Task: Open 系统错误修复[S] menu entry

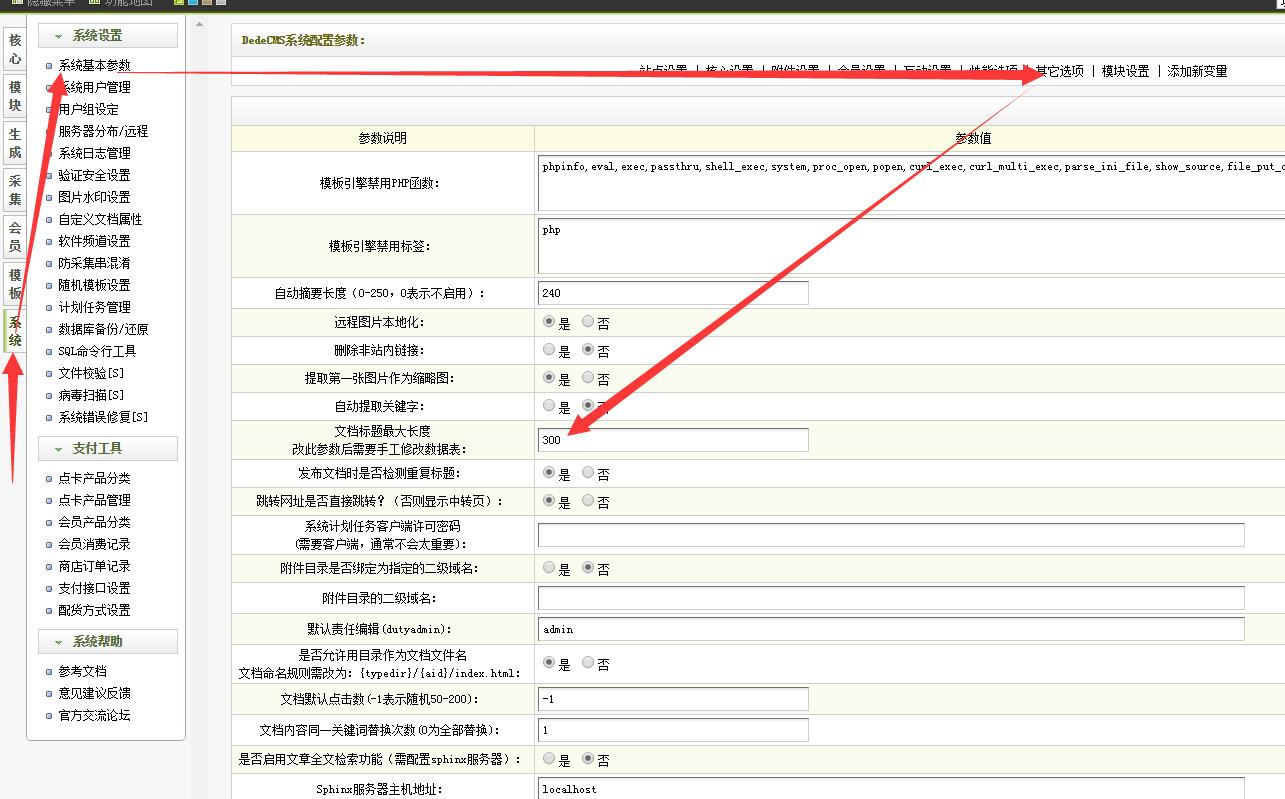Action: pyautogui.click(x=103, y=417)
